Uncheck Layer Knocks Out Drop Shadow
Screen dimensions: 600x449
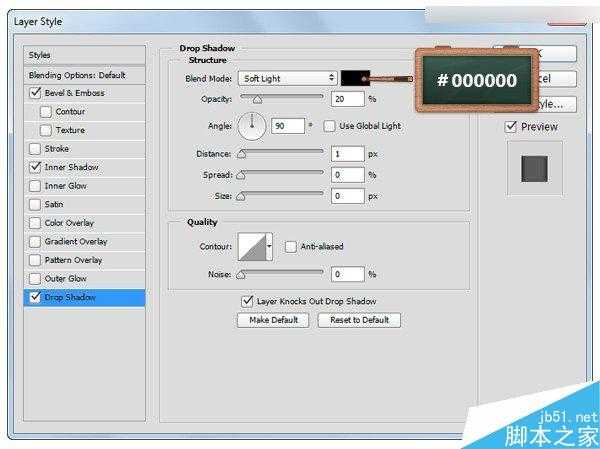point(247,301)
